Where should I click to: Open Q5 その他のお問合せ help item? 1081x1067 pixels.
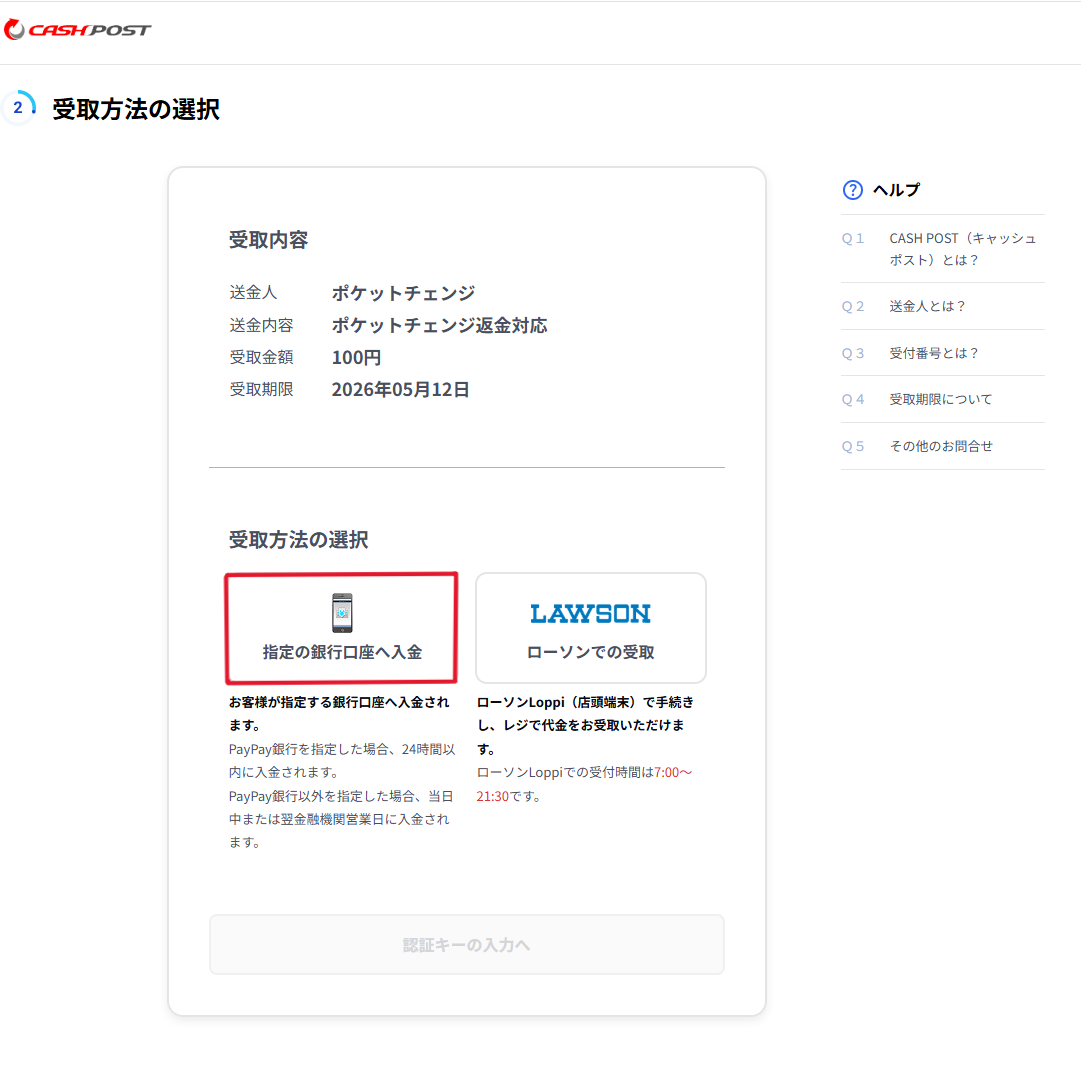942,446
